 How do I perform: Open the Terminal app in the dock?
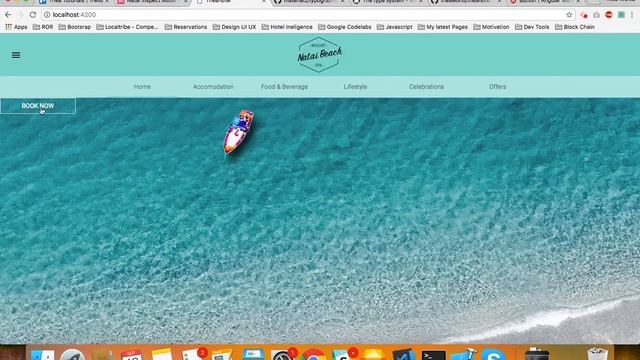(433, 355)
